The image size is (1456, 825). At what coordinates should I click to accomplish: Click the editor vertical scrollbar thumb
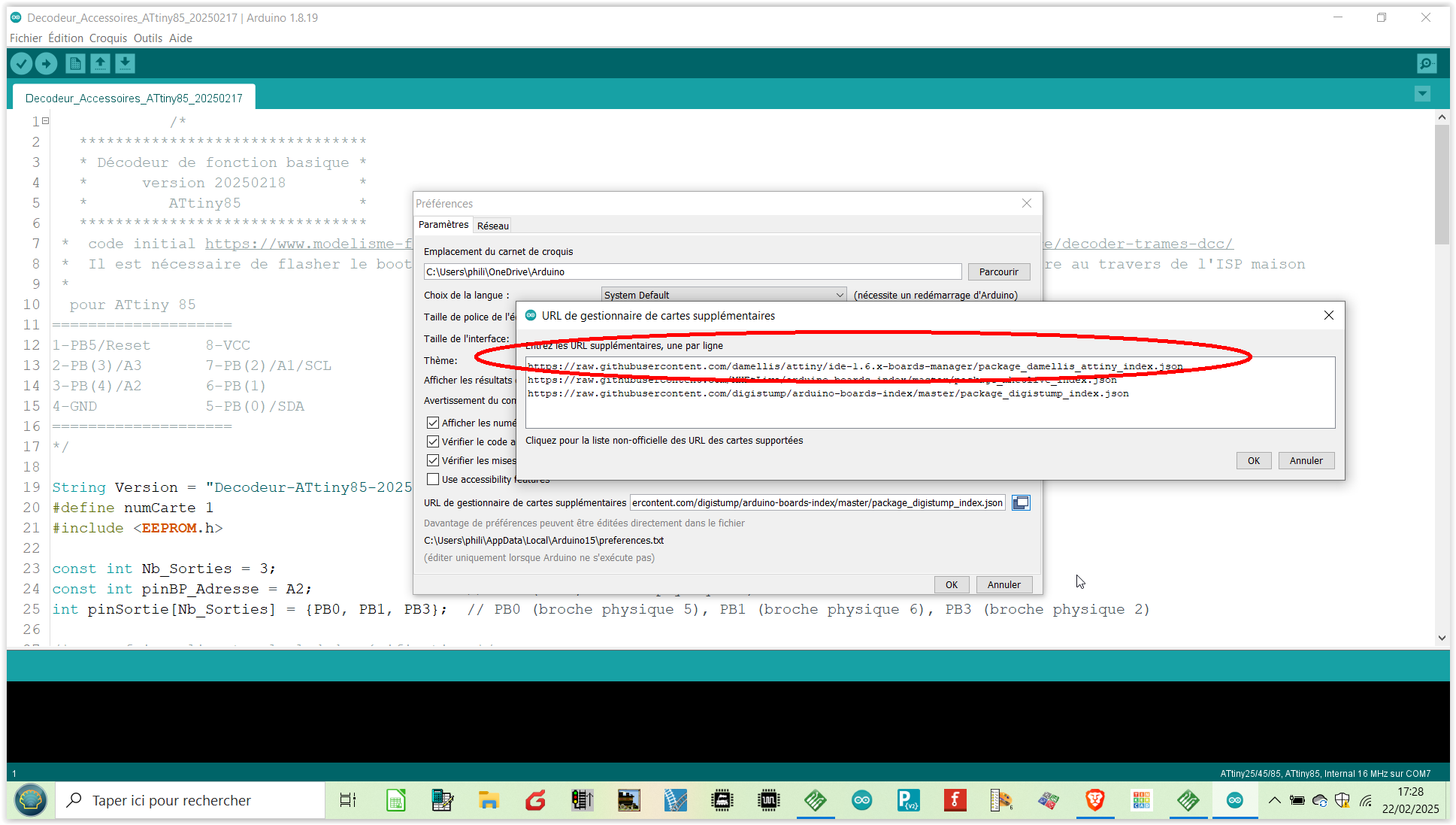(1441, 184)
